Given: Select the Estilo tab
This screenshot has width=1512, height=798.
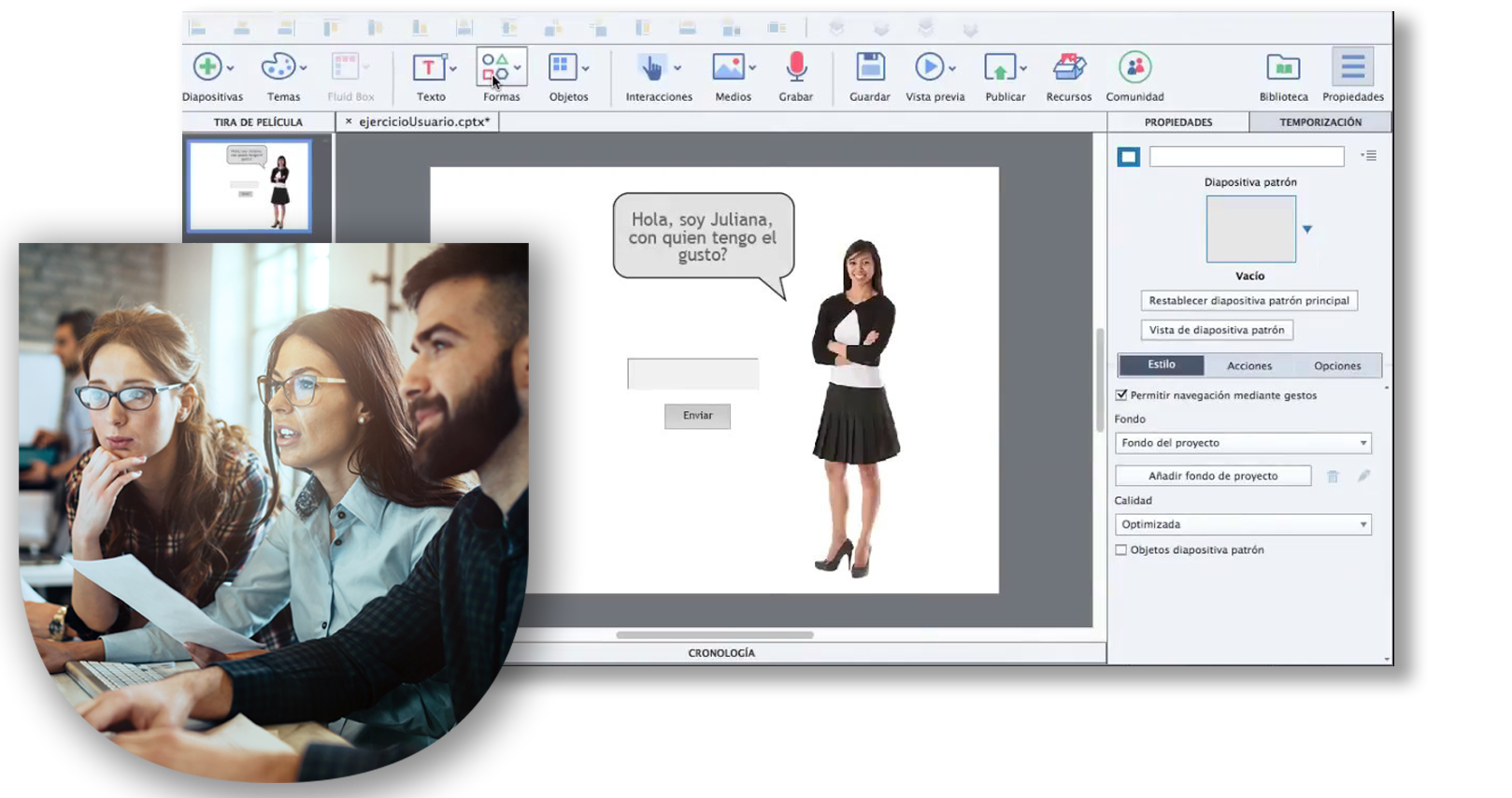Looking at the screenshot, I should [1162, 364].
